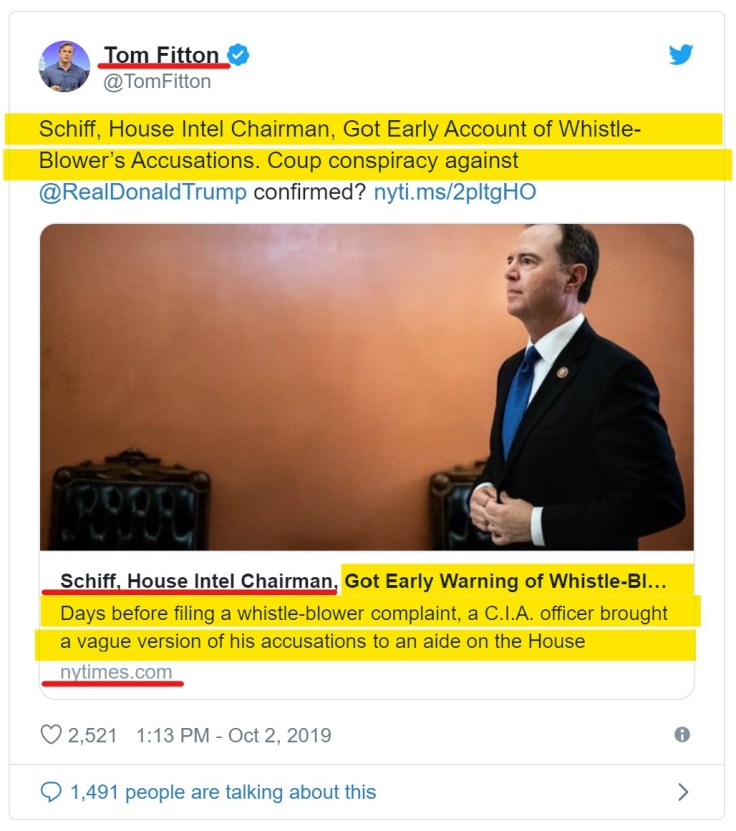This screenshot has height=831, width=736.
Task: Open the nyti.ms/2pltgHO short link
Action: click(x=455, y=191)
